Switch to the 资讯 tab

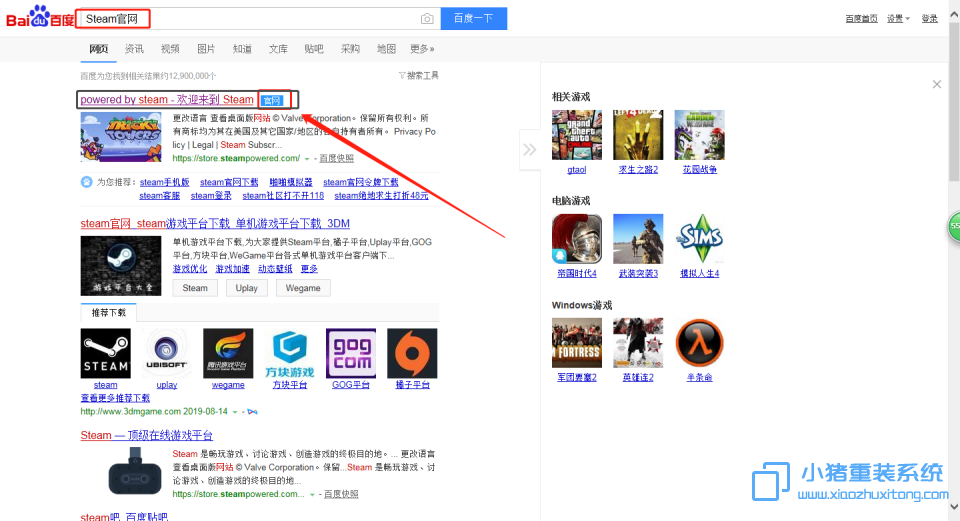point(134,49)
